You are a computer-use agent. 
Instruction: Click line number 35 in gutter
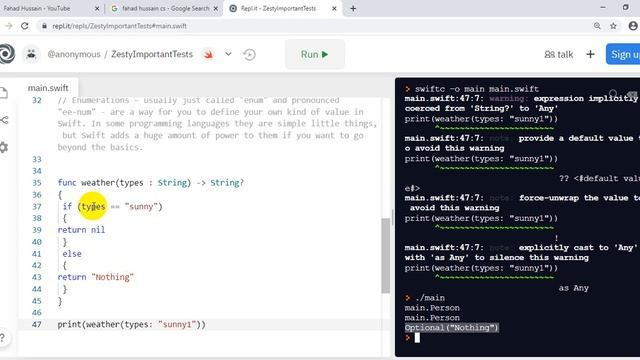(37, 182)
